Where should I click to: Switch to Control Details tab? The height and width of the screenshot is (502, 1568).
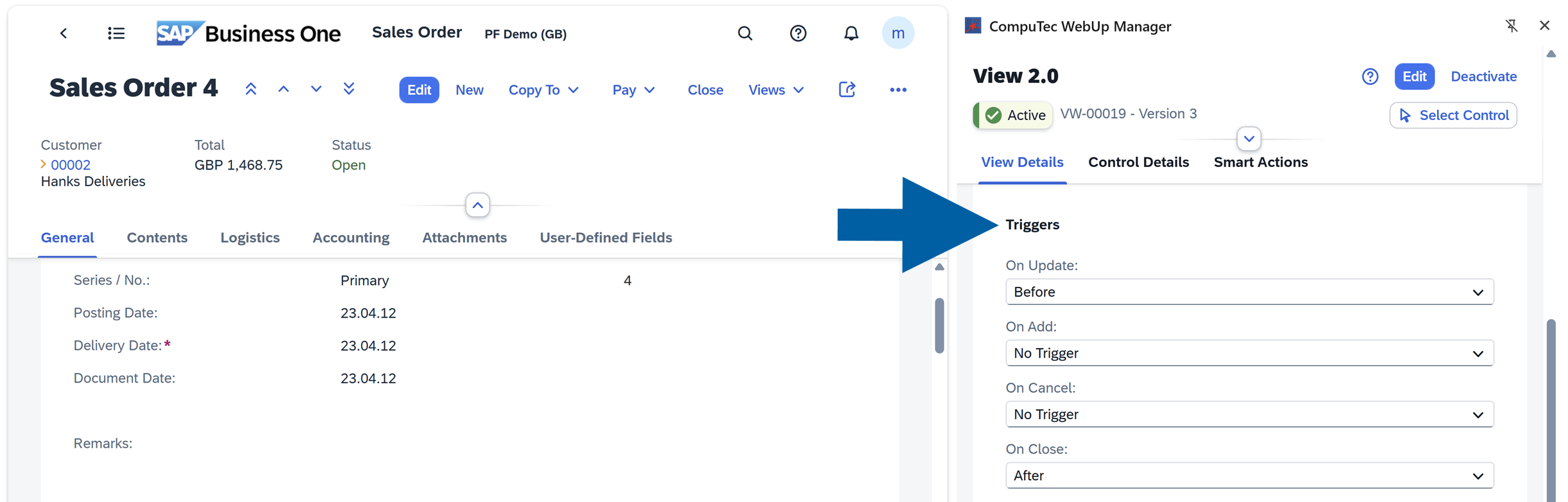point(1138,162)
